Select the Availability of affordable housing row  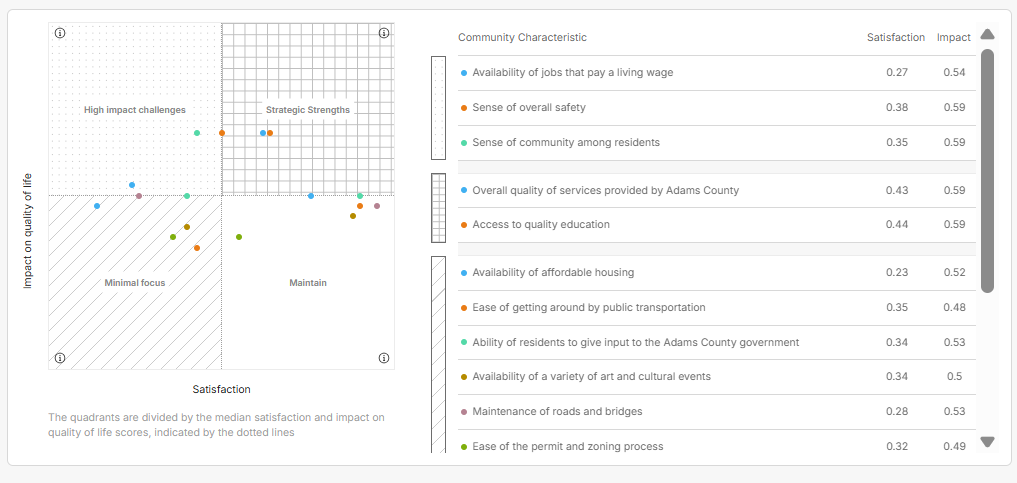coord(717,273)
